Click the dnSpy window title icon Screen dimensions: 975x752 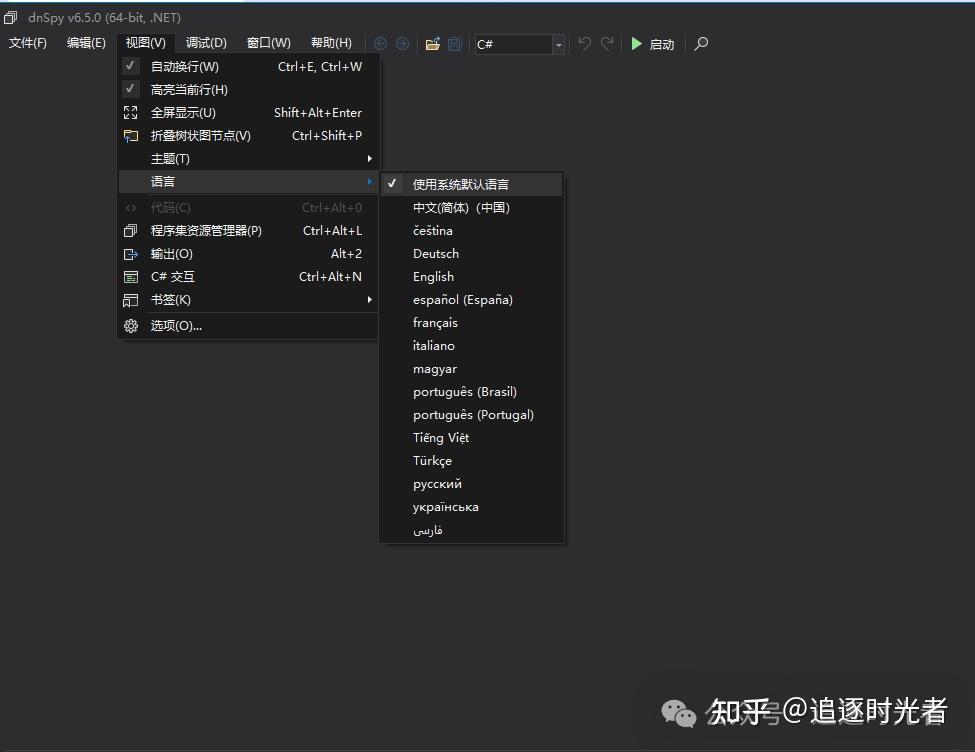coord(11,17)
